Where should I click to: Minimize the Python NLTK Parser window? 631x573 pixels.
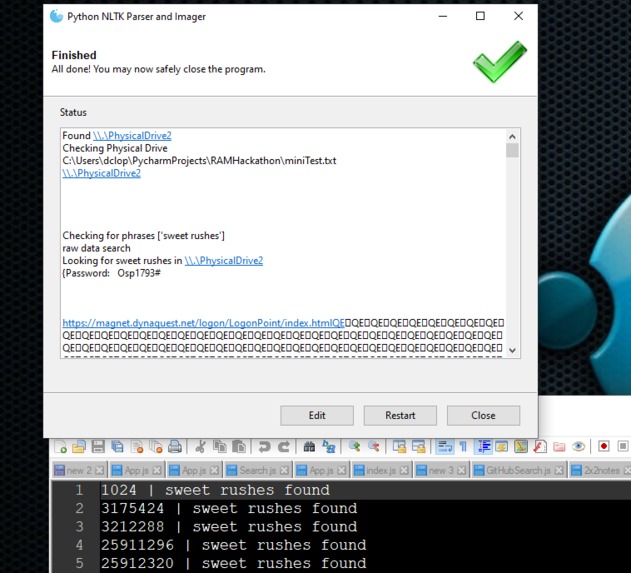(x=443, y=16)
